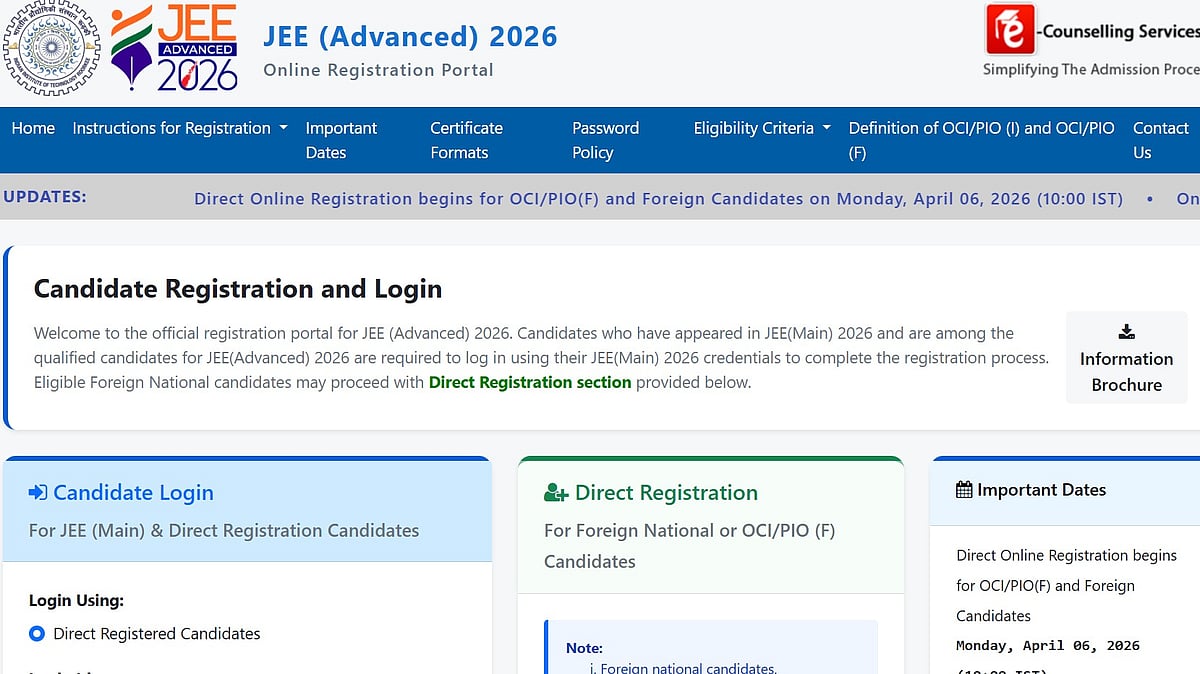Image resolution: width=1200 pixels, height=674 pixels.
Task: Click the Candidate Login sign-in arrow icon
Action: point(38,492)
